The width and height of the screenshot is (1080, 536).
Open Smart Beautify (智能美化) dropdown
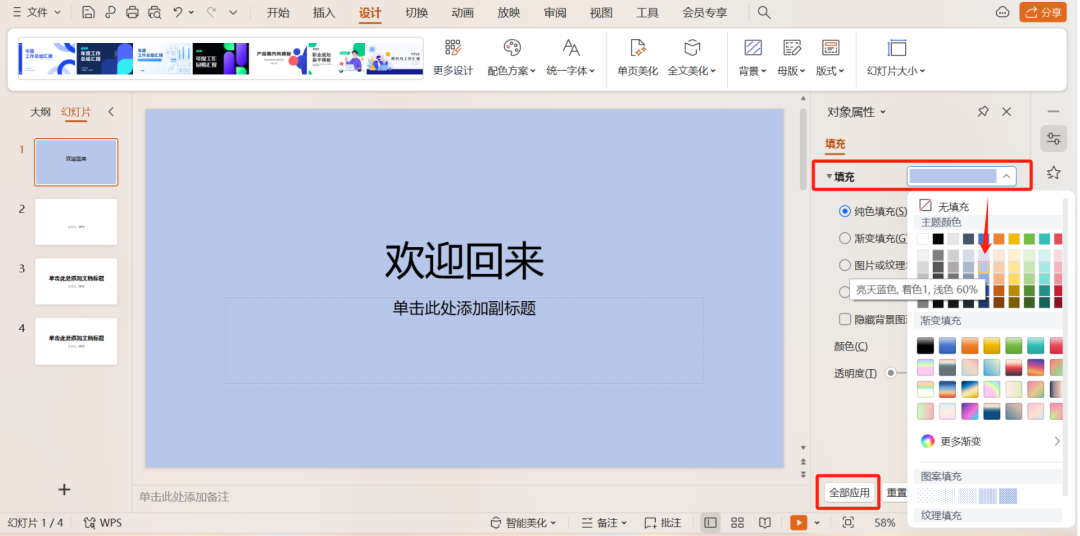coord(523,523)
